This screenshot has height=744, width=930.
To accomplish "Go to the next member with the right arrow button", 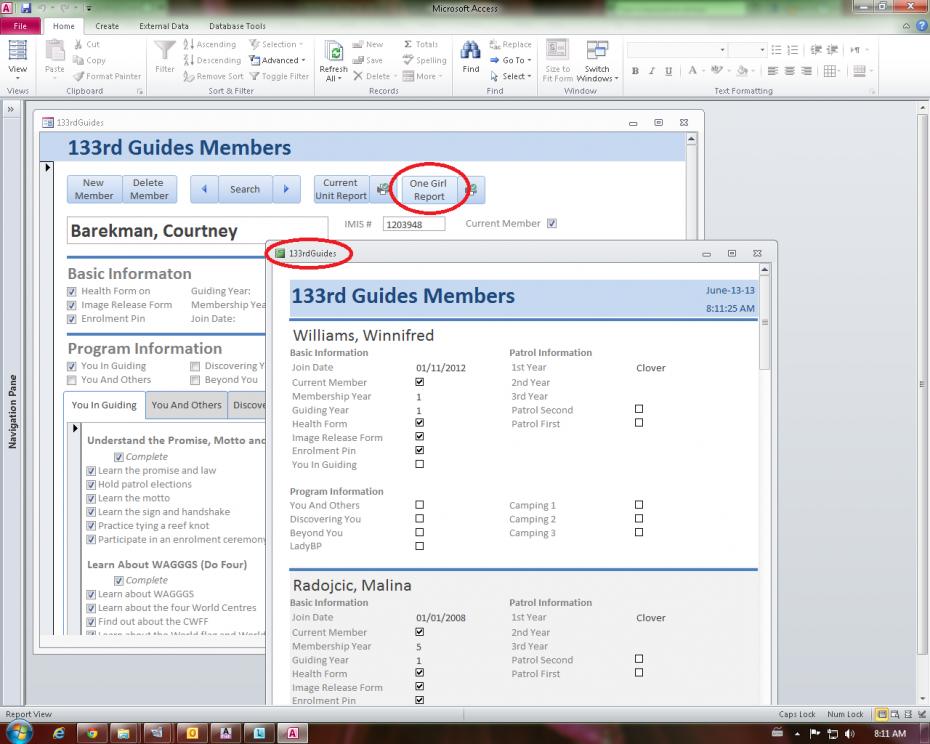I will 286,189.
